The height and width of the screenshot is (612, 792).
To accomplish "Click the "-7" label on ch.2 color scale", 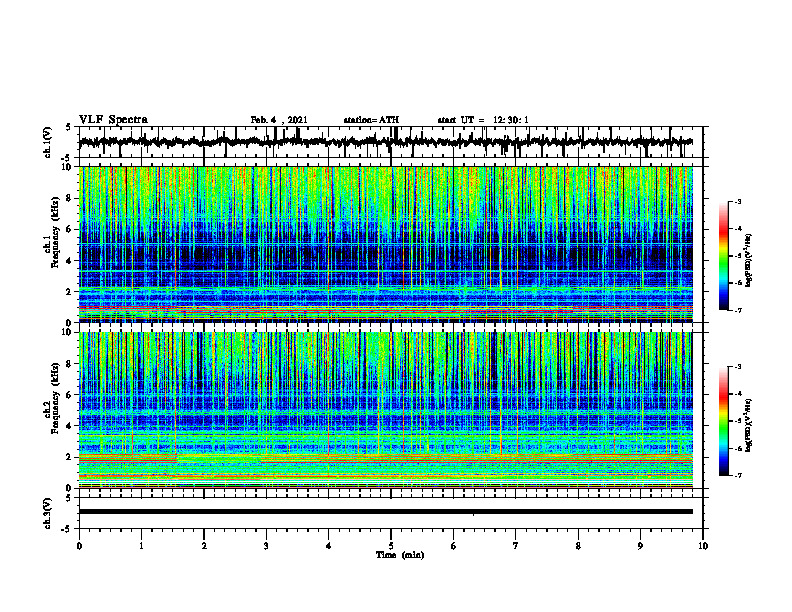I will [738, 475].
